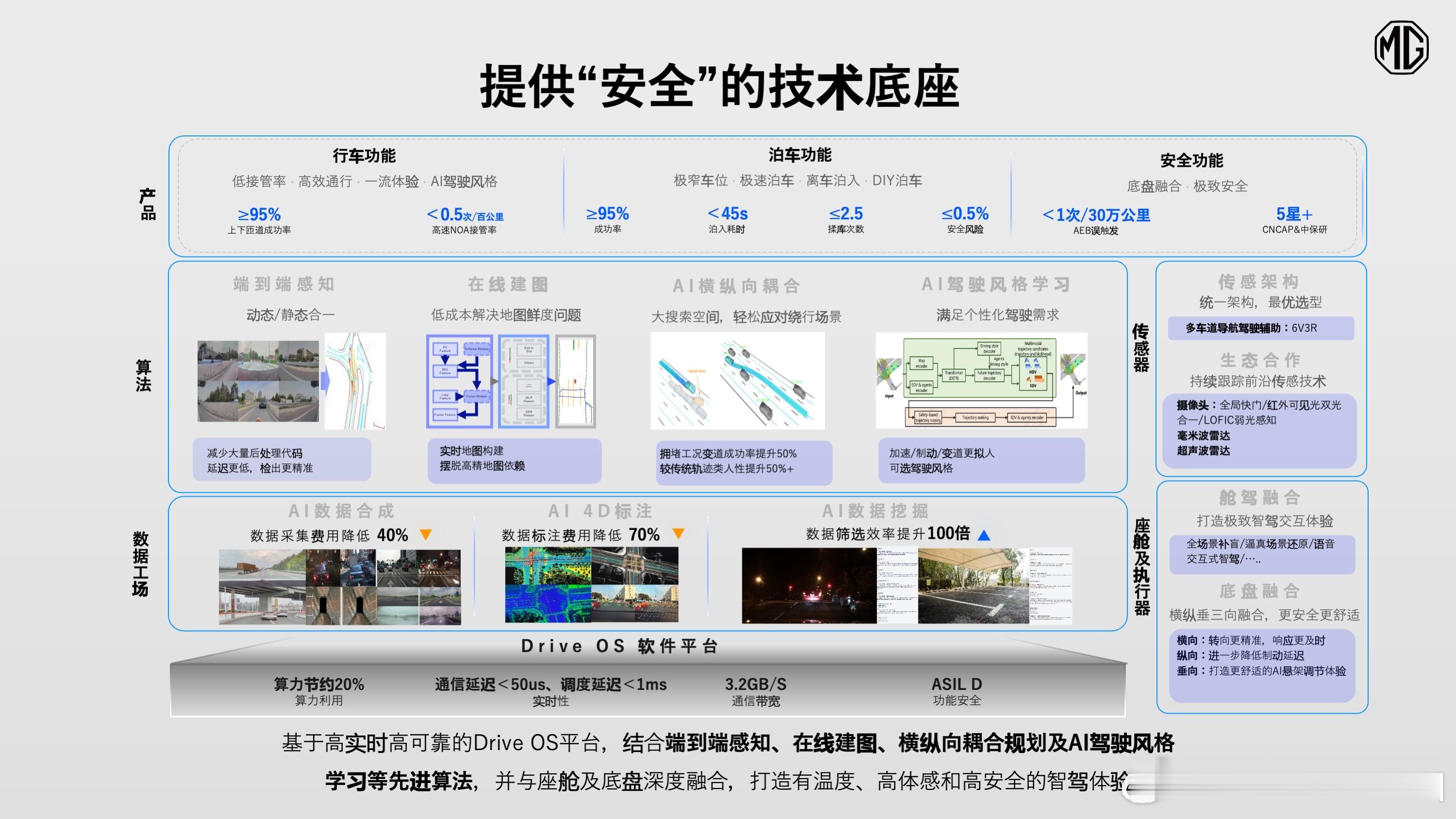Click the MG logo icon
Image resolution: width=1456 pixels, height=819 pixels.
(x=1401, y=48)
